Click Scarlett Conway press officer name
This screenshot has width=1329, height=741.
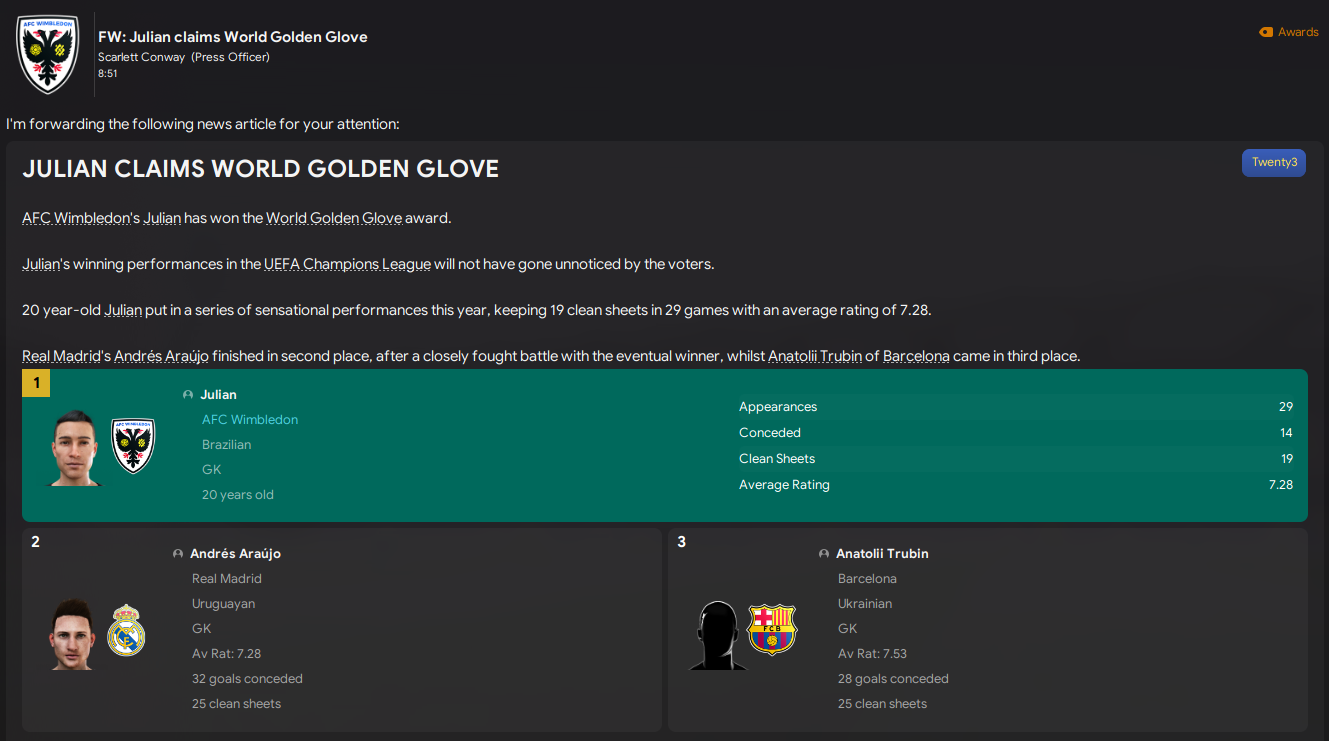pos(141,57)
